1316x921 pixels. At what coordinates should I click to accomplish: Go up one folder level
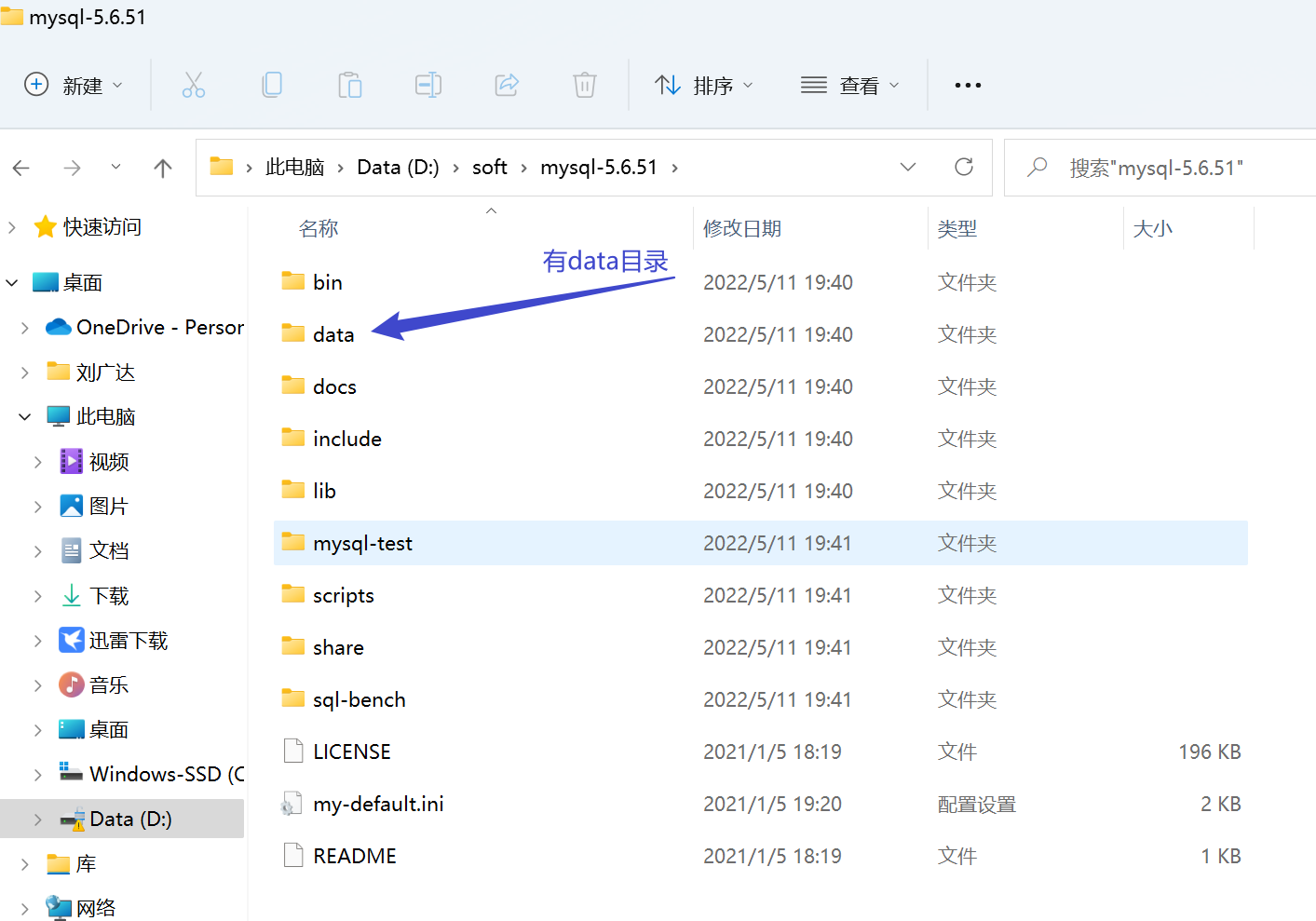(163, 168)
